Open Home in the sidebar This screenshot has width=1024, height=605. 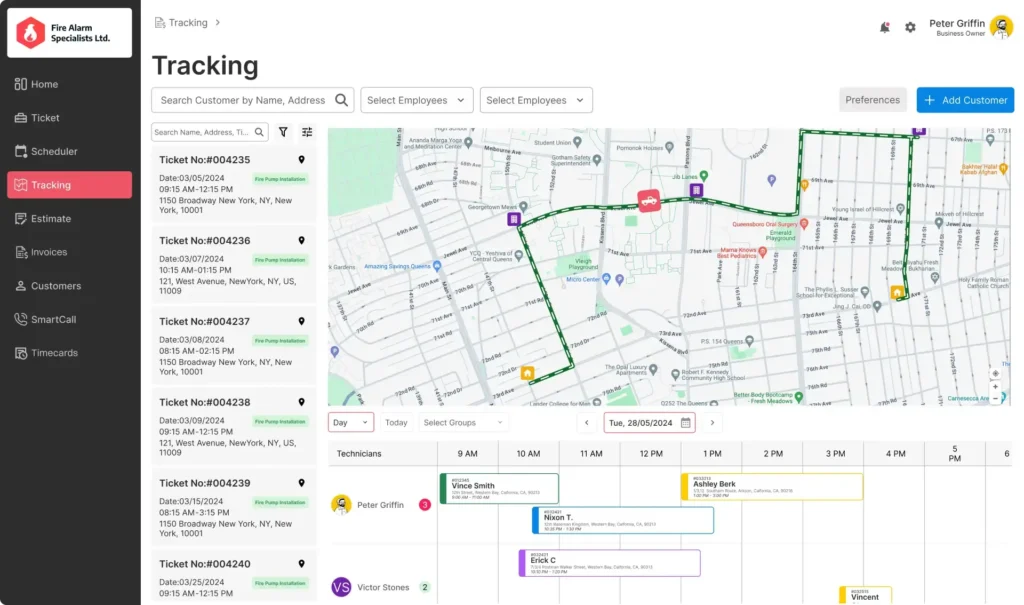point(69,84)
